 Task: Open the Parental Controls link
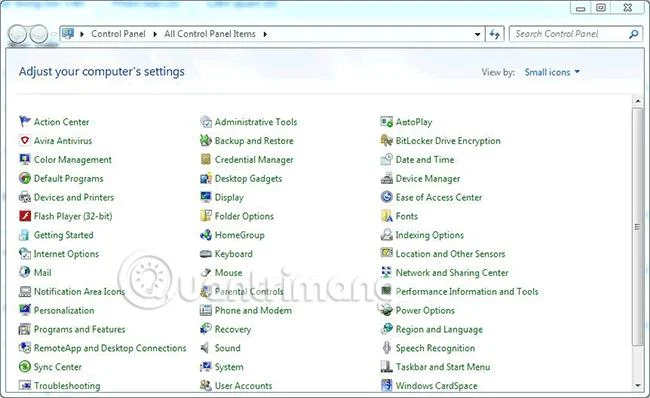pyautogui.click(x=249, y=291)
